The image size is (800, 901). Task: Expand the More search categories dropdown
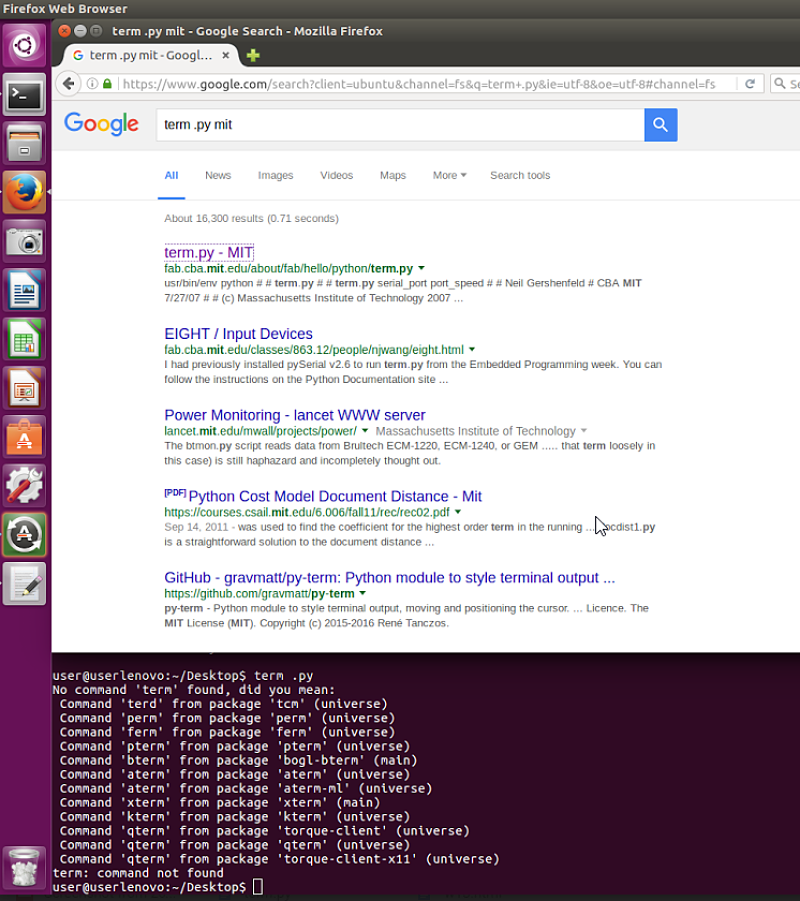(449, 175)
